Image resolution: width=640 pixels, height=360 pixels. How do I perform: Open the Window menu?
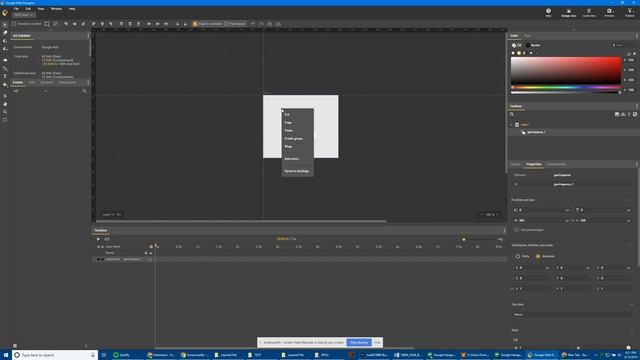click(56, 9)
